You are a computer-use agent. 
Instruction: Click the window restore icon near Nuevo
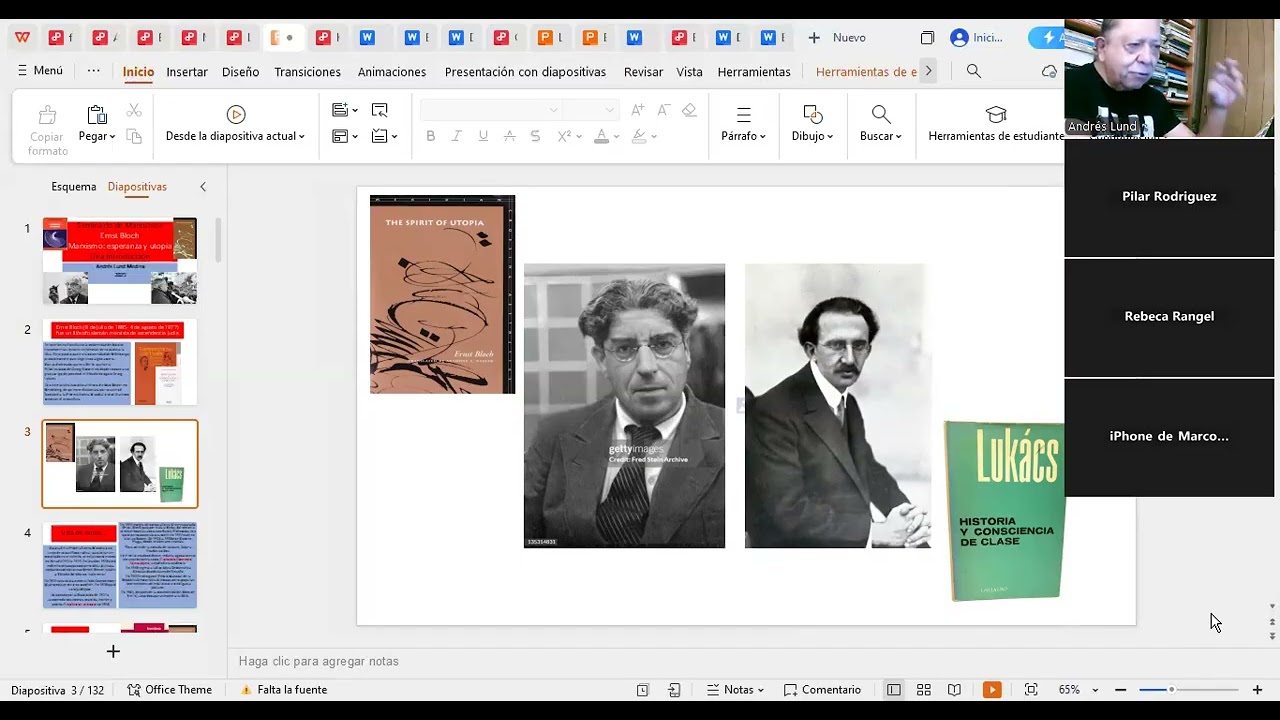pyautogui.click(x=927, y=38)
